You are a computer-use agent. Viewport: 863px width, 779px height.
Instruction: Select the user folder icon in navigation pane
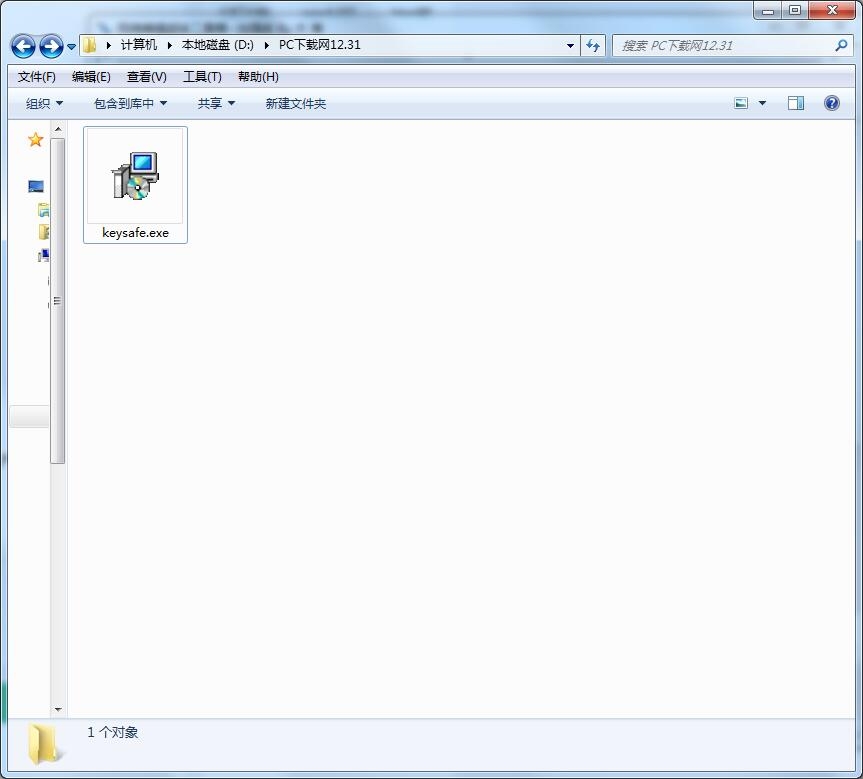click(x=43, y=232)
